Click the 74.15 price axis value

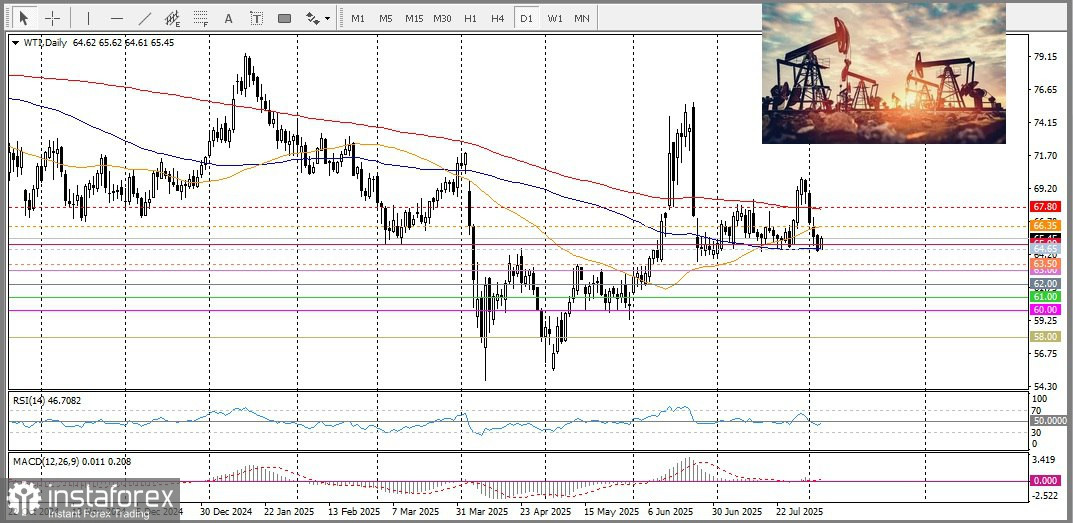[x=1045, y=123]
